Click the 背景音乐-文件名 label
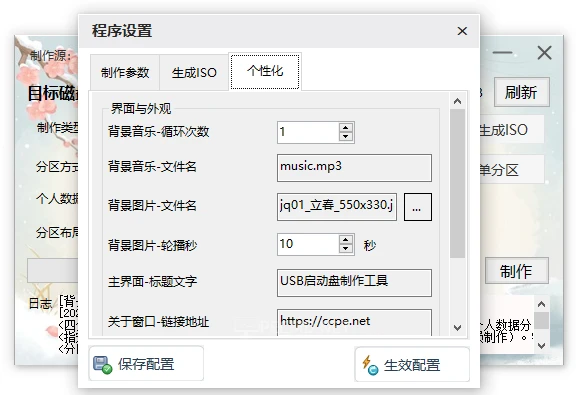Viewport: 583px width, 395px height. (x=152, y=167)
